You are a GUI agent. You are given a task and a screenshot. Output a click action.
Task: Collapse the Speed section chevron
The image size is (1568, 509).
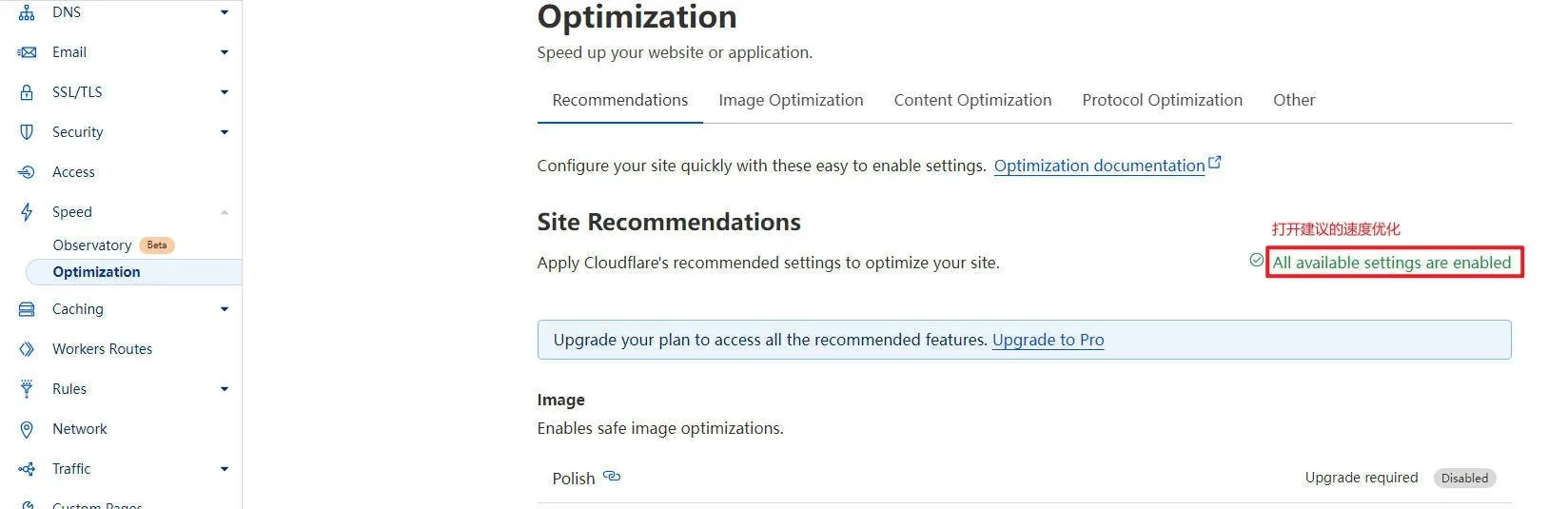[225, 212]
